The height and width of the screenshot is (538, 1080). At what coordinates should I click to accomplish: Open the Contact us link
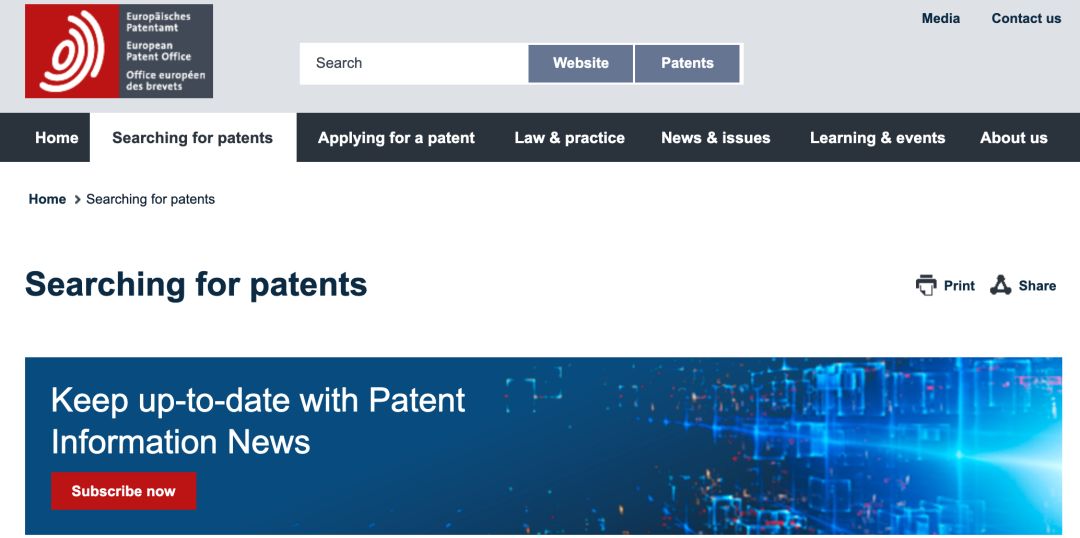[x=1026, y=19]
